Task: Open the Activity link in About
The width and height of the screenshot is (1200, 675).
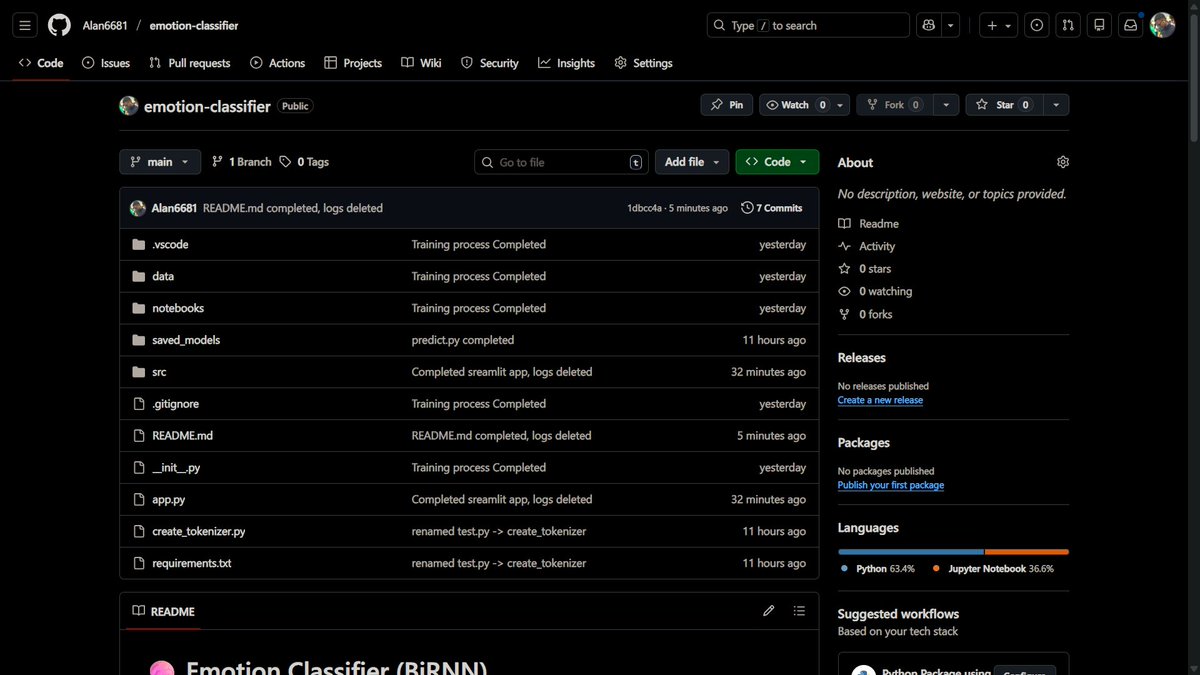Action: [x=867, y=246]
